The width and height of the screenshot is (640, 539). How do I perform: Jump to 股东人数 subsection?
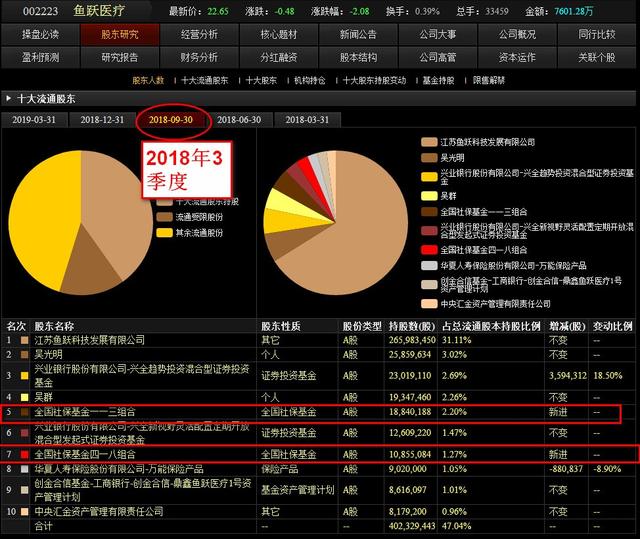(x=148, y=80)
